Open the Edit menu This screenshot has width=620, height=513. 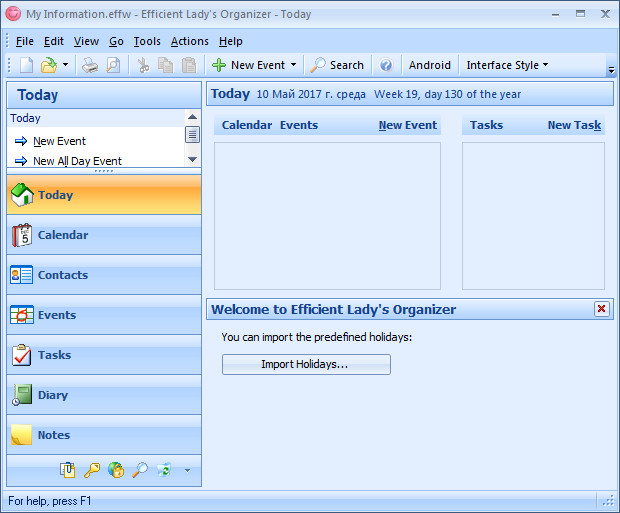(54, 41)
